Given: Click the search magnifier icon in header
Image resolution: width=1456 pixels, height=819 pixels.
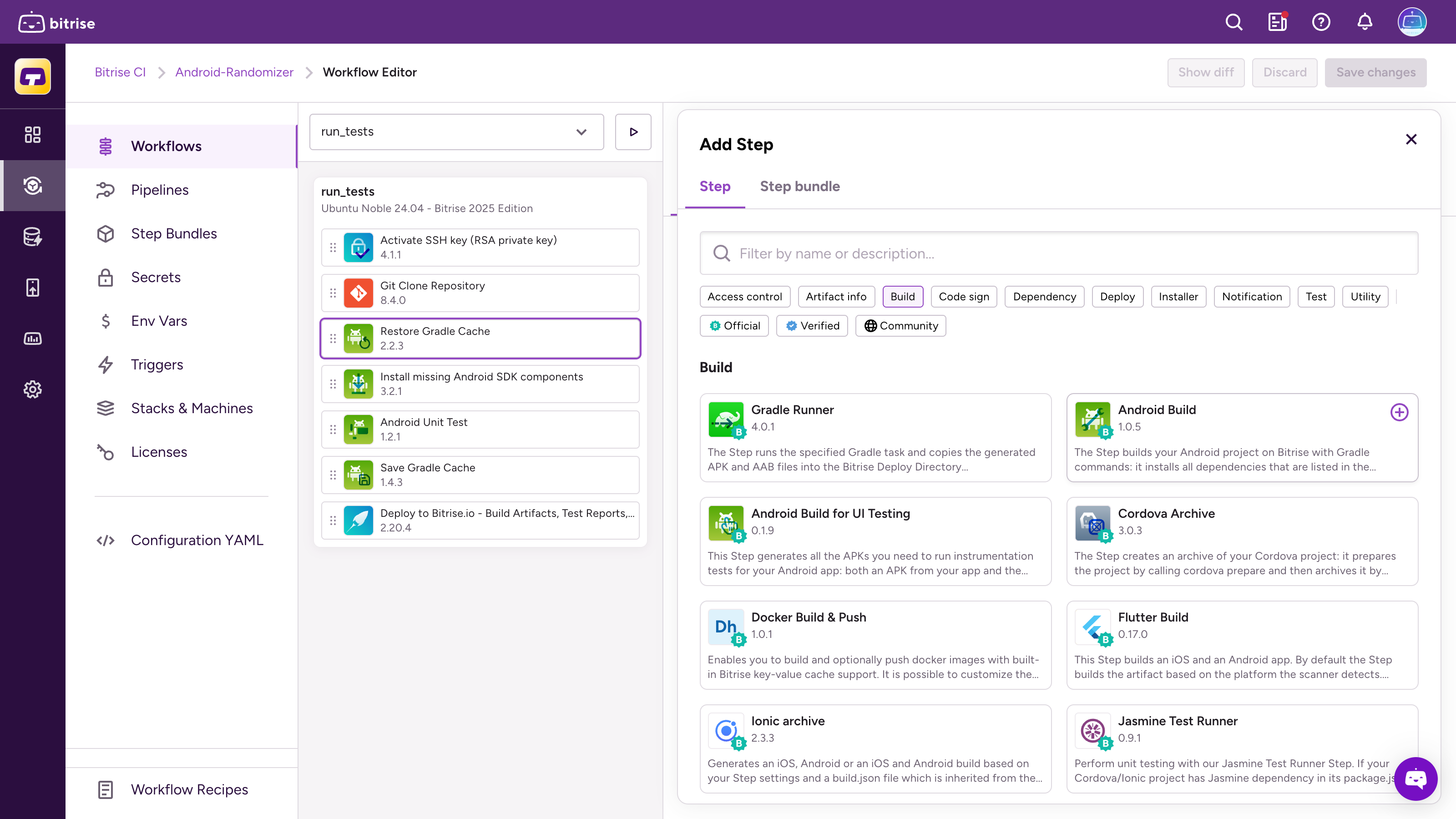Looking at the screenshot, I should pyautogui.click(x=1234, y=22).
